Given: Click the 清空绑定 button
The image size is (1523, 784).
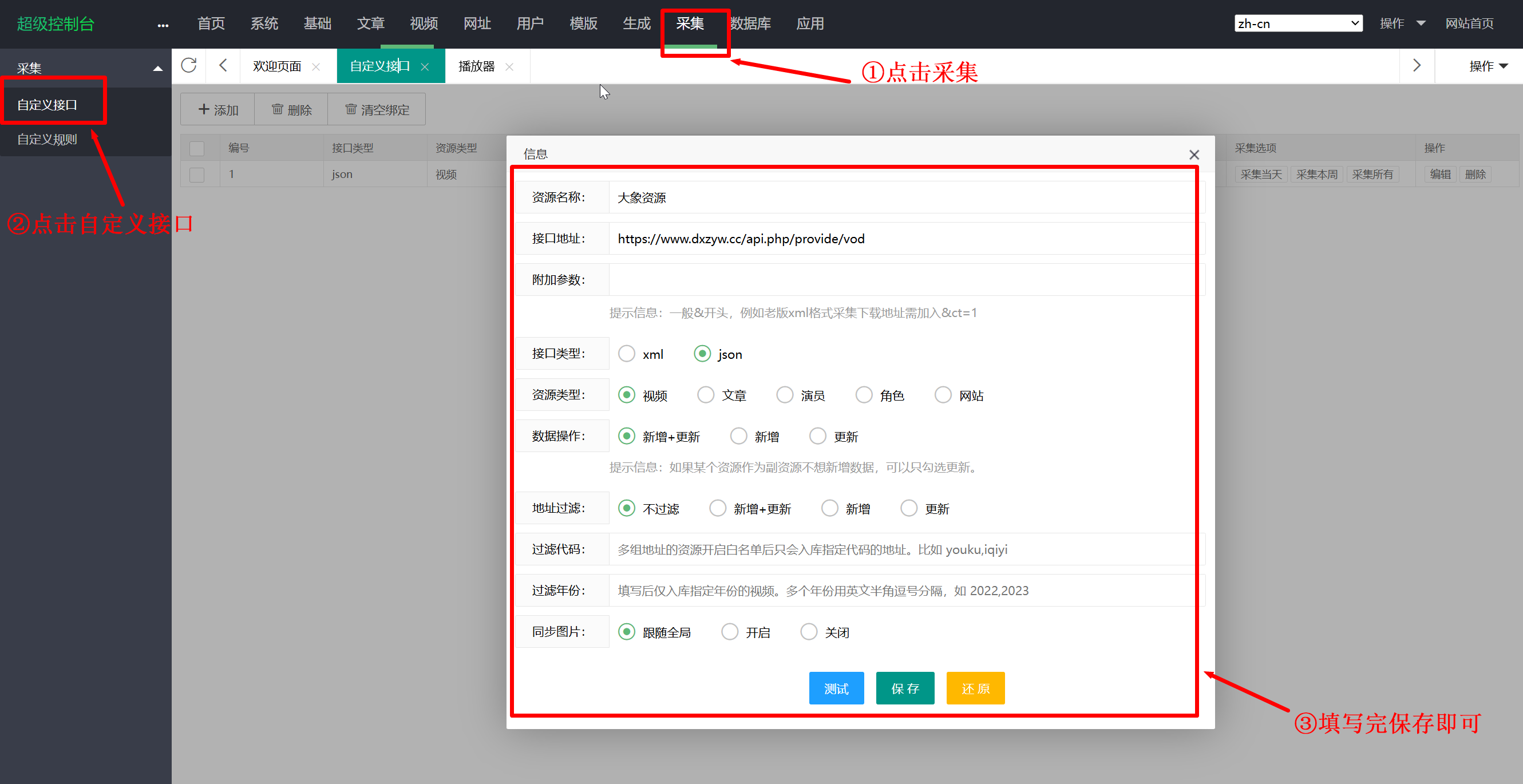Looking at the screenshot, I should pos(377,109).
